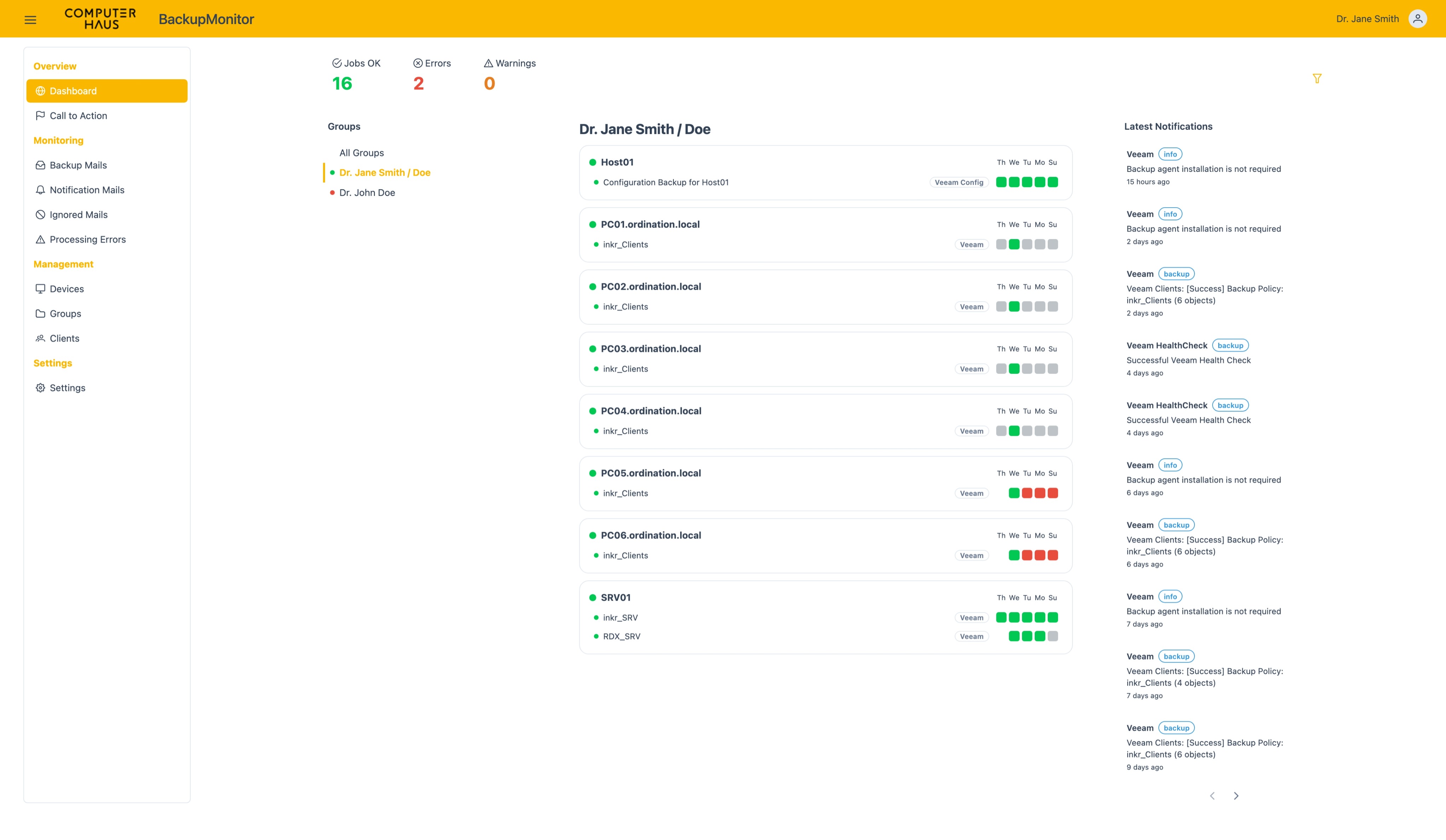Click Dr. Jane Smith username in header

pos(1367,19)
